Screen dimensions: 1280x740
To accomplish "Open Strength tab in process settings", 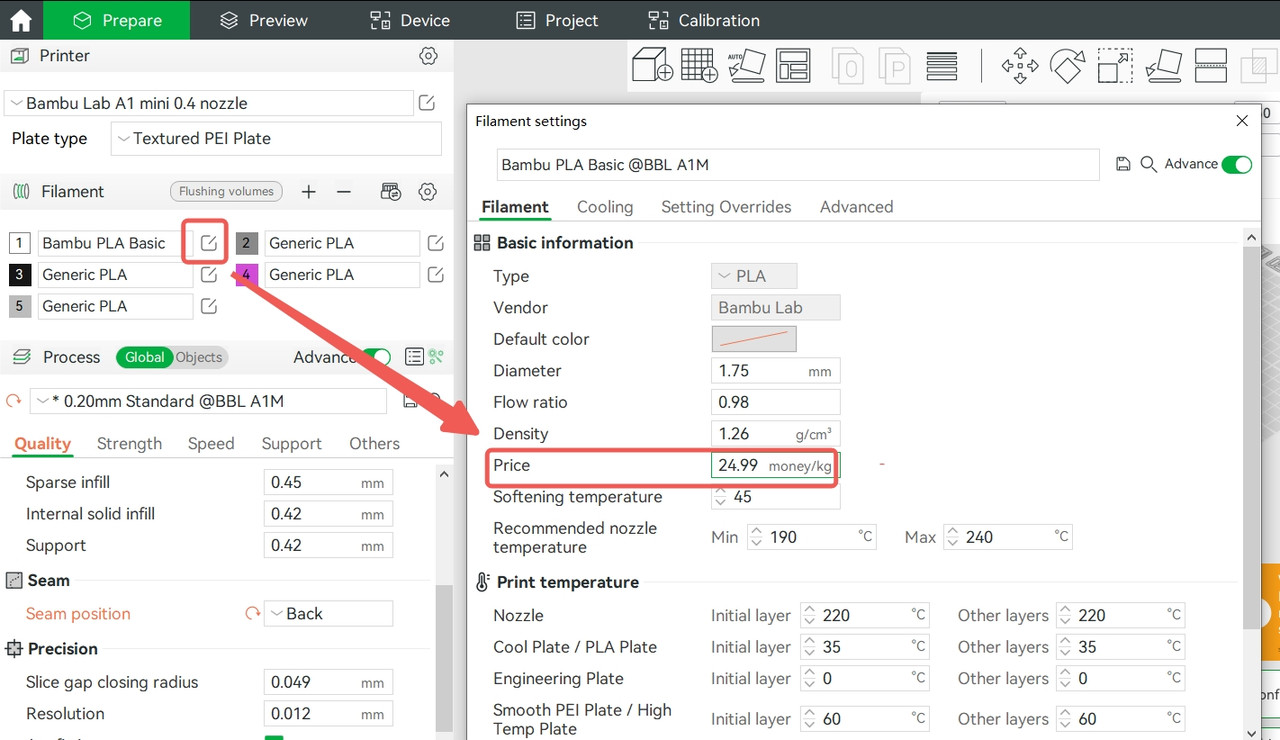I will (x=129, y=444).
